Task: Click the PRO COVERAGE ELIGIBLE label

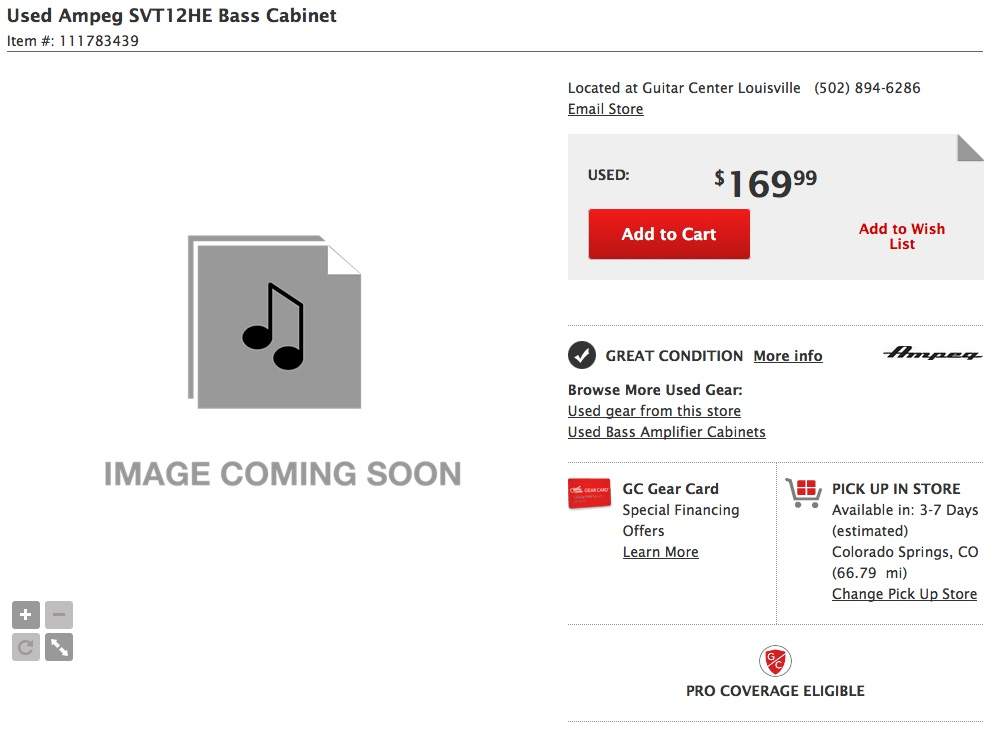Action: point(775,691)
